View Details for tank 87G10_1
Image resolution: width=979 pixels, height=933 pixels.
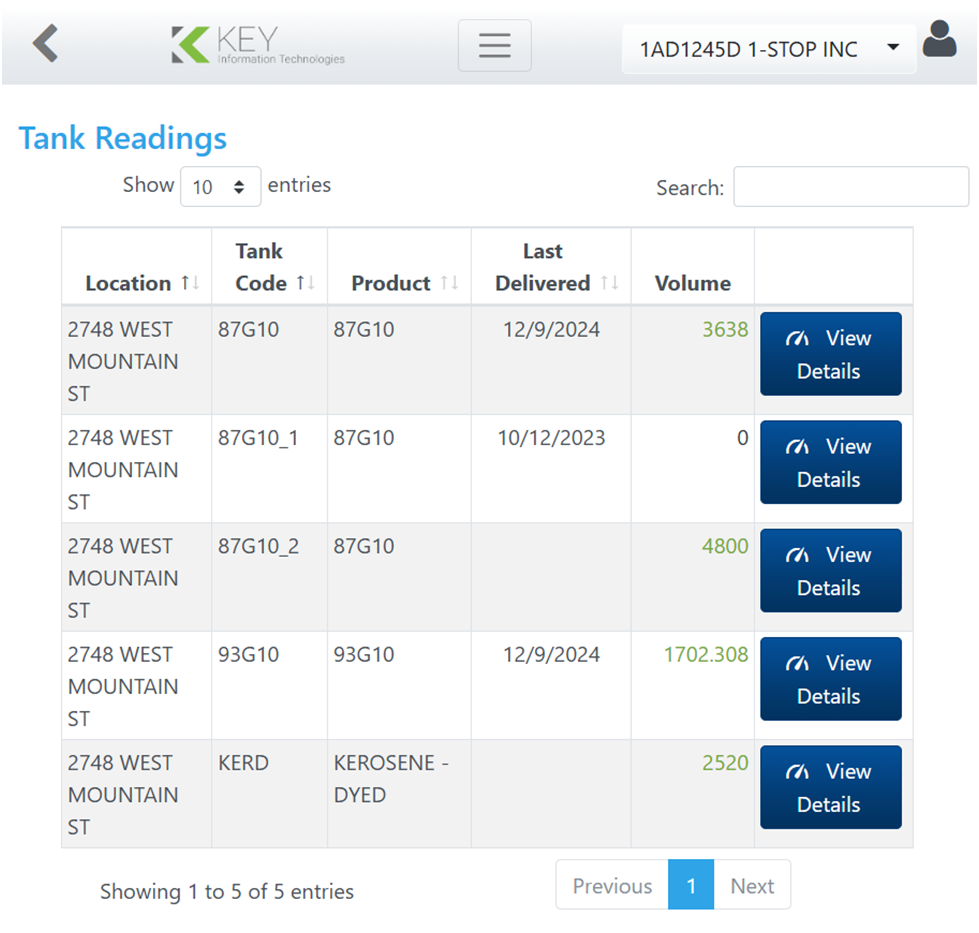tap(830, 462)
